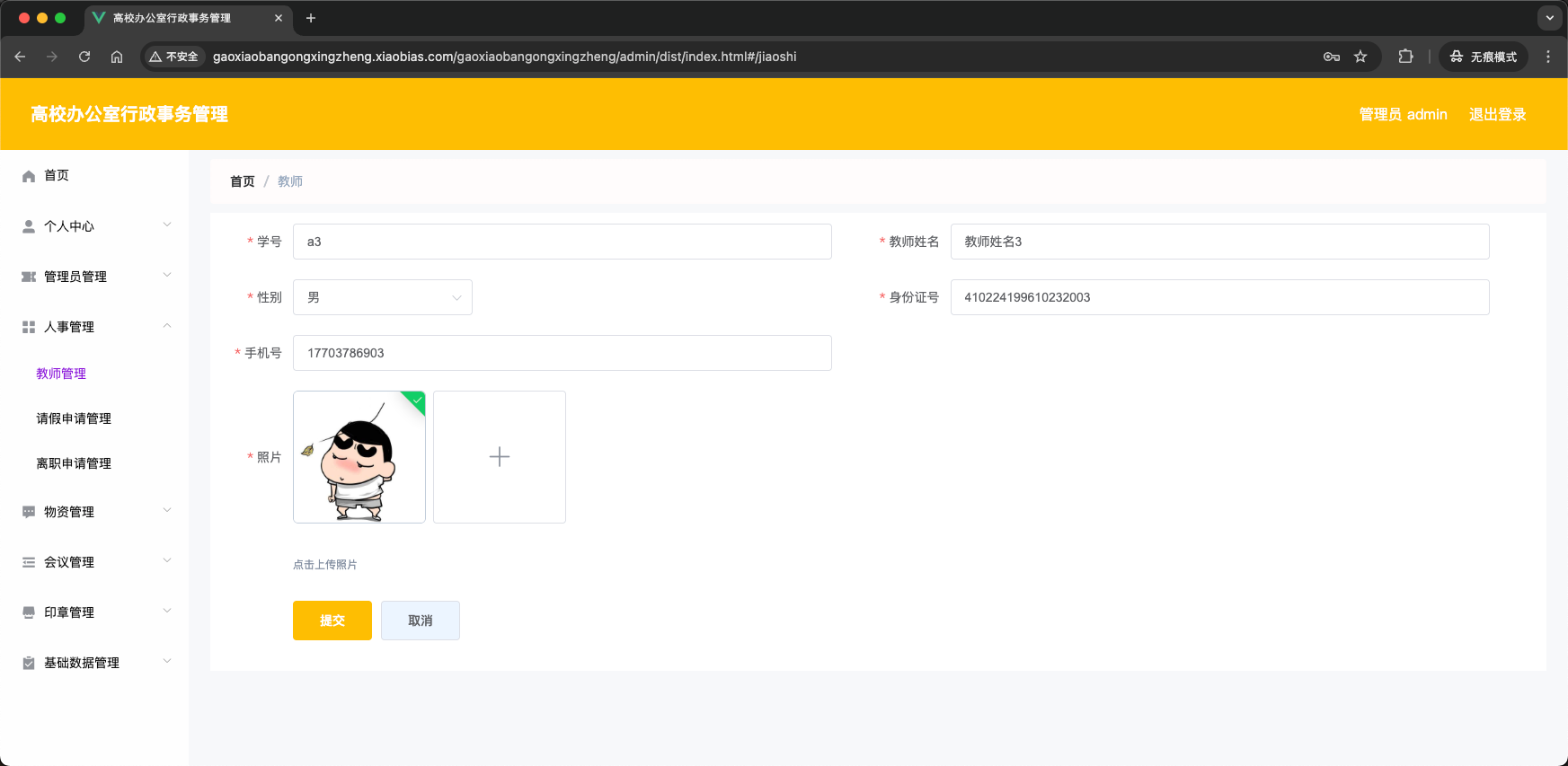Click the list icon for 会议管理

29,562
